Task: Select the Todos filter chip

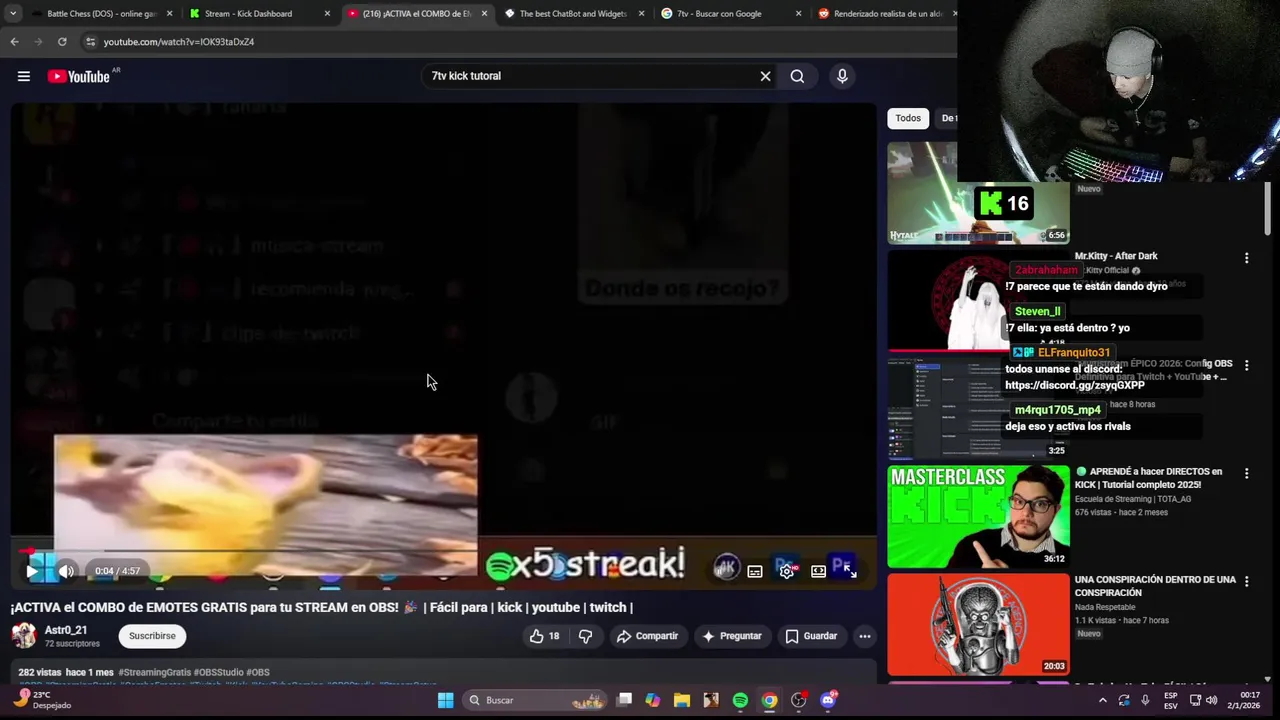Action: (x=908, y=118)
